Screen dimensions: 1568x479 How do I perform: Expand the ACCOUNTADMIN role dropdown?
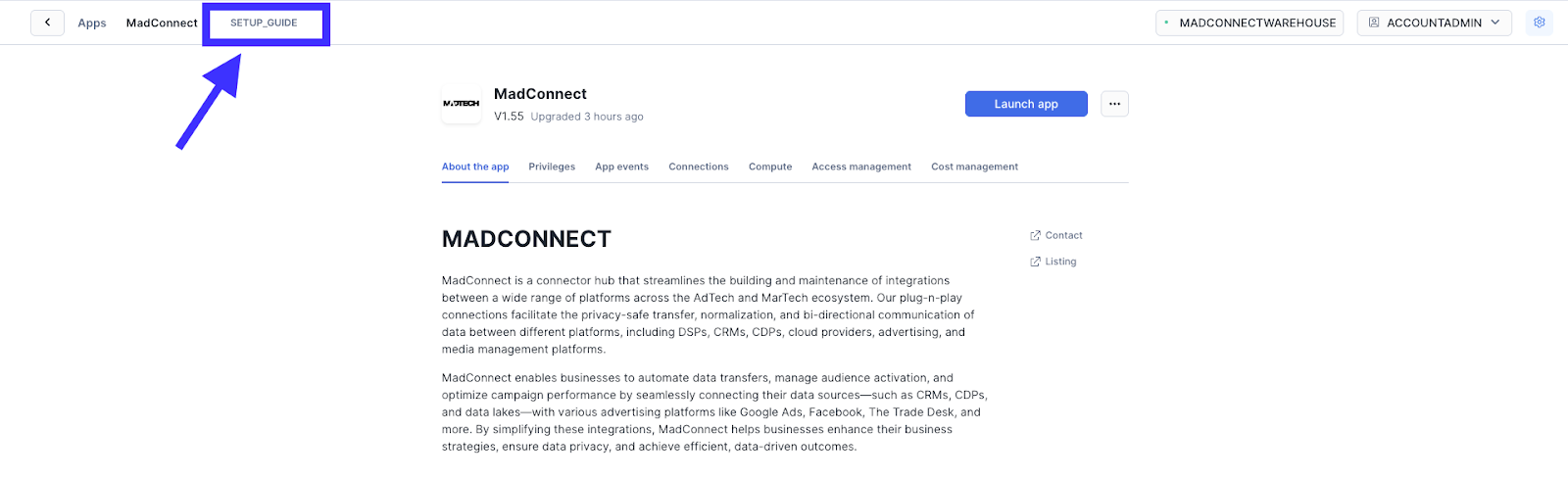point(1494,23)
